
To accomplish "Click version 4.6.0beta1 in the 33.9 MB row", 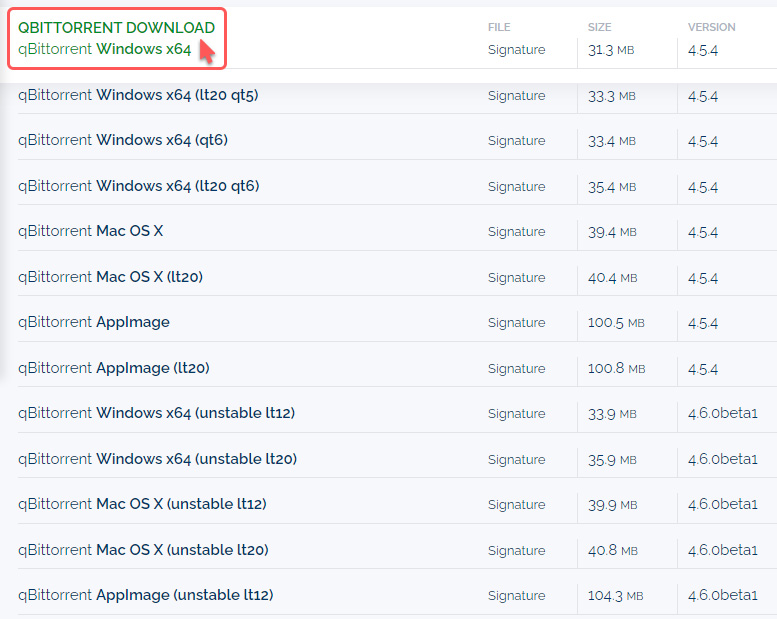I will pyautogui.click(x=723, y=414).
